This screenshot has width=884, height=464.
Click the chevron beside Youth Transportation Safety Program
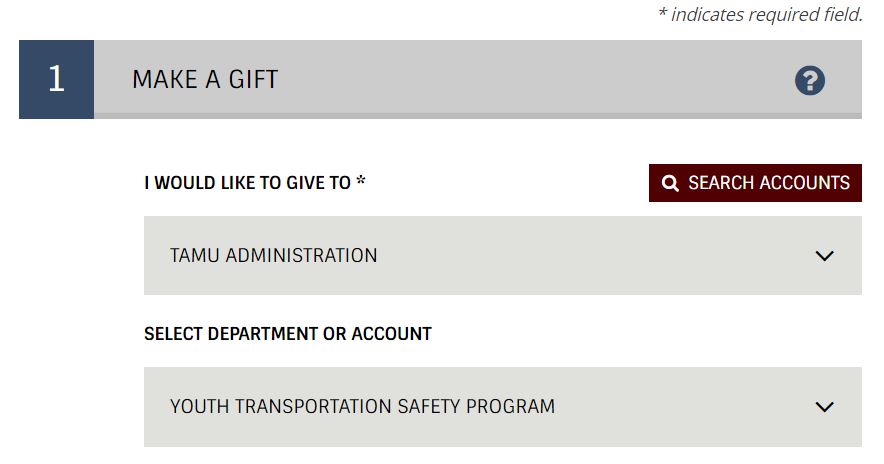(x=824, y=406)
